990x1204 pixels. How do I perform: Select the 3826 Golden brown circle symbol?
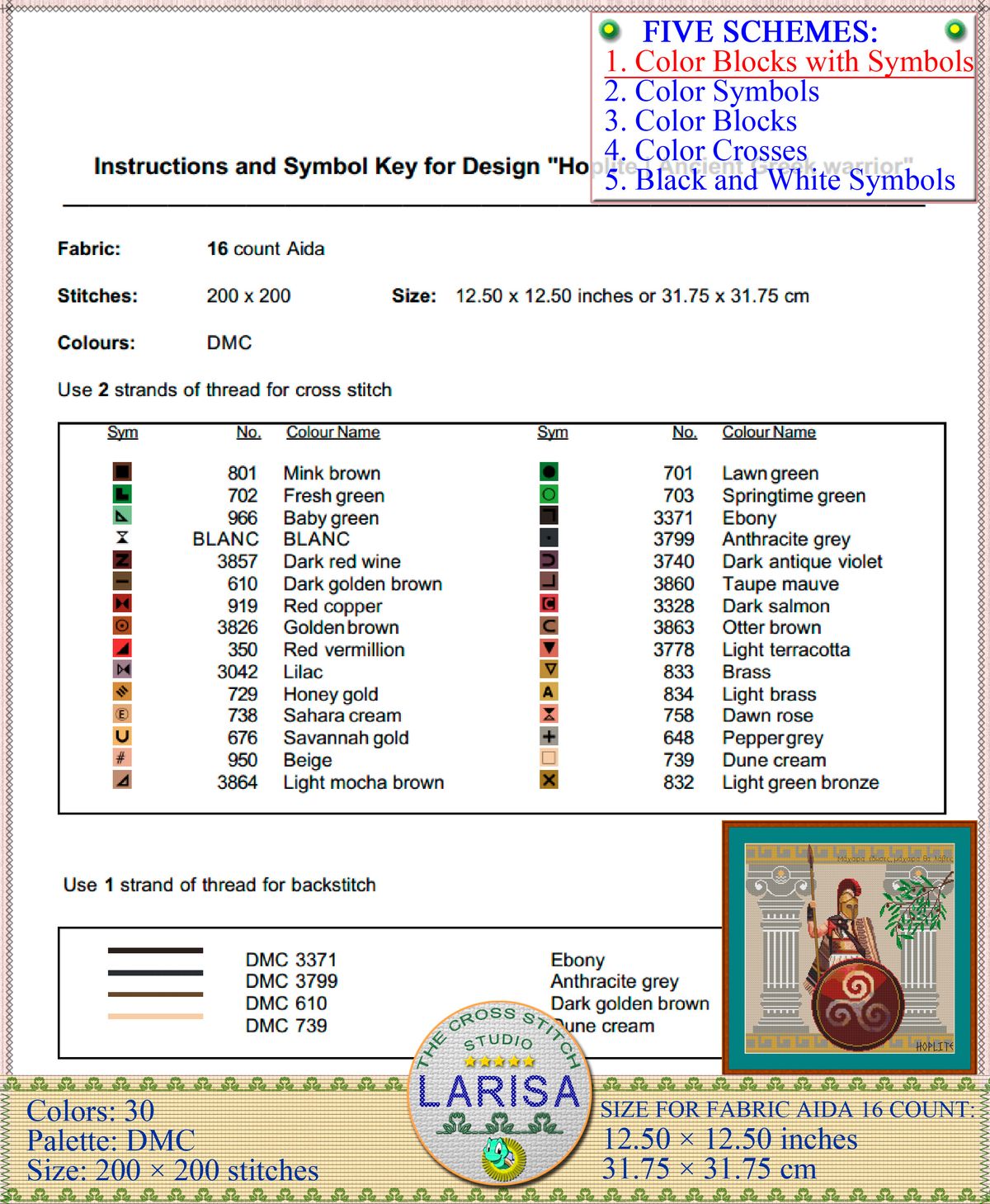122,626
